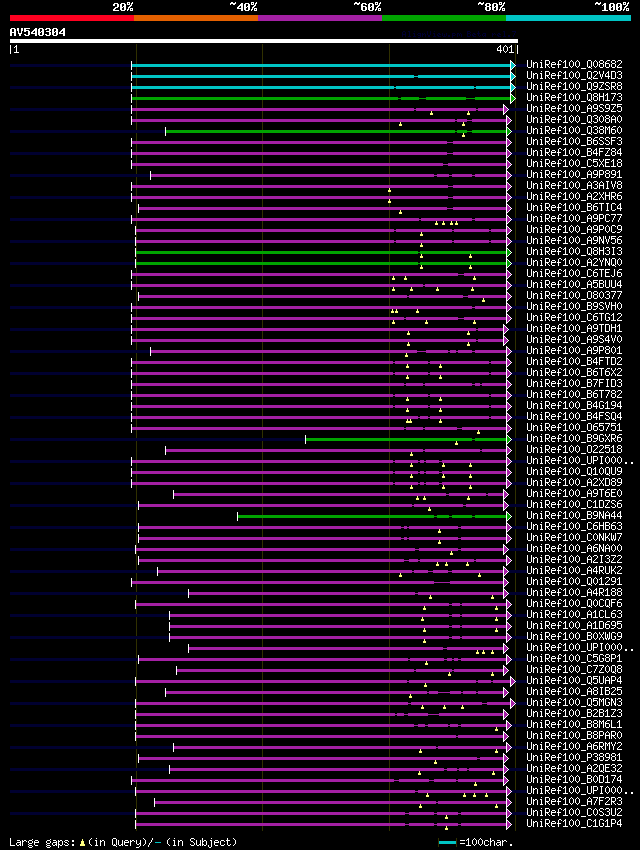Click the purple ~60% identity legend bar
This screenshot has height=850, width=640.
(320, 18)
